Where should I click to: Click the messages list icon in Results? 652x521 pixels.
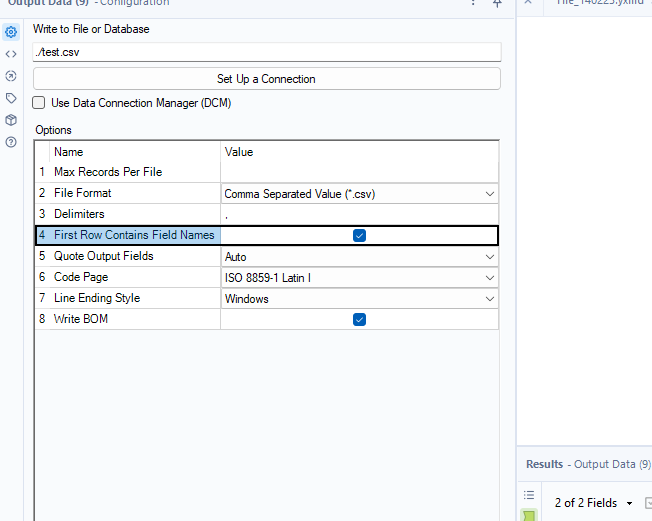[x=529, y=495]
